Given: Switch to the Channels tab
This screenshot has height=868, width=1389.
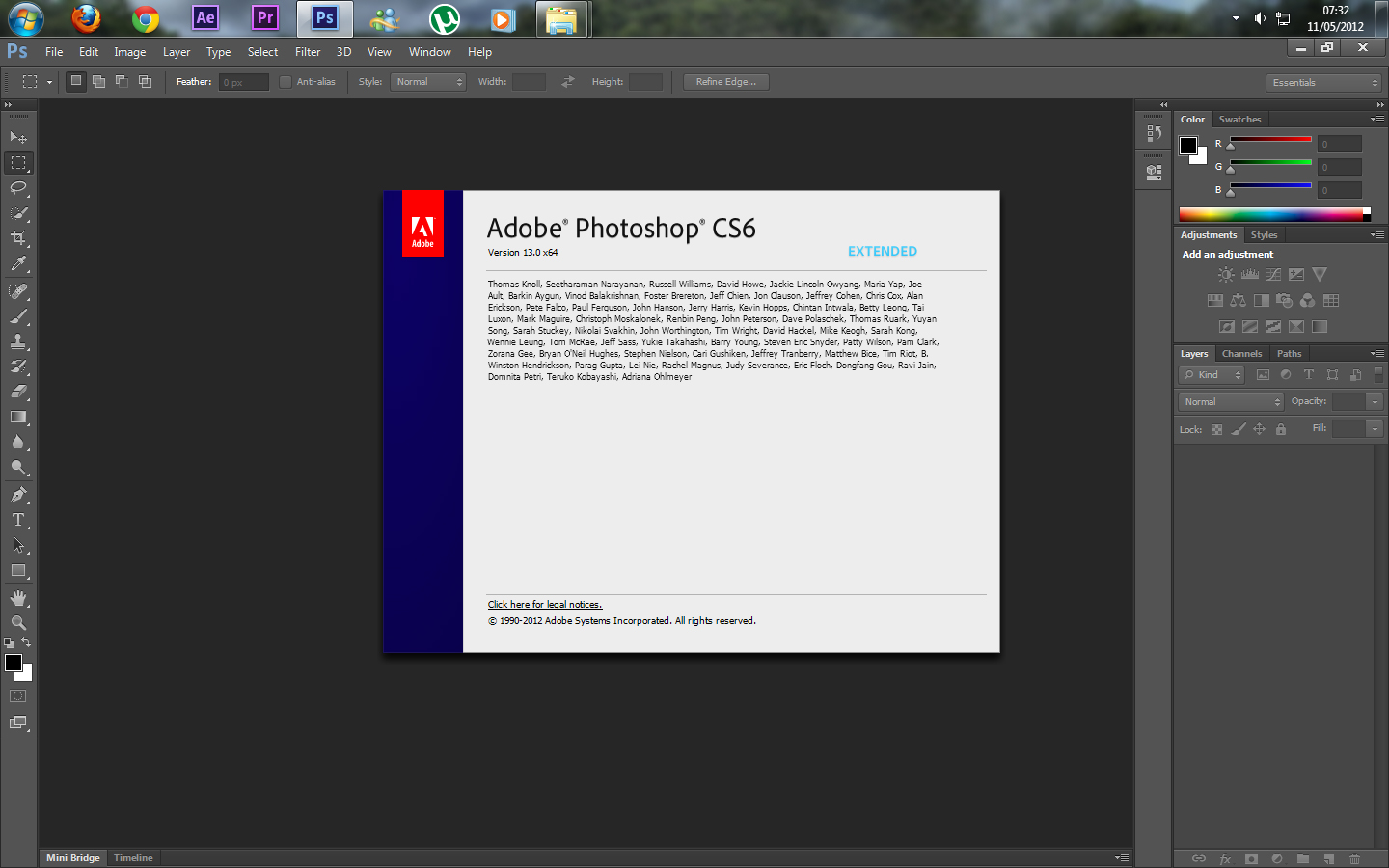Looking at the screenshot, I should click(1241, 354).
